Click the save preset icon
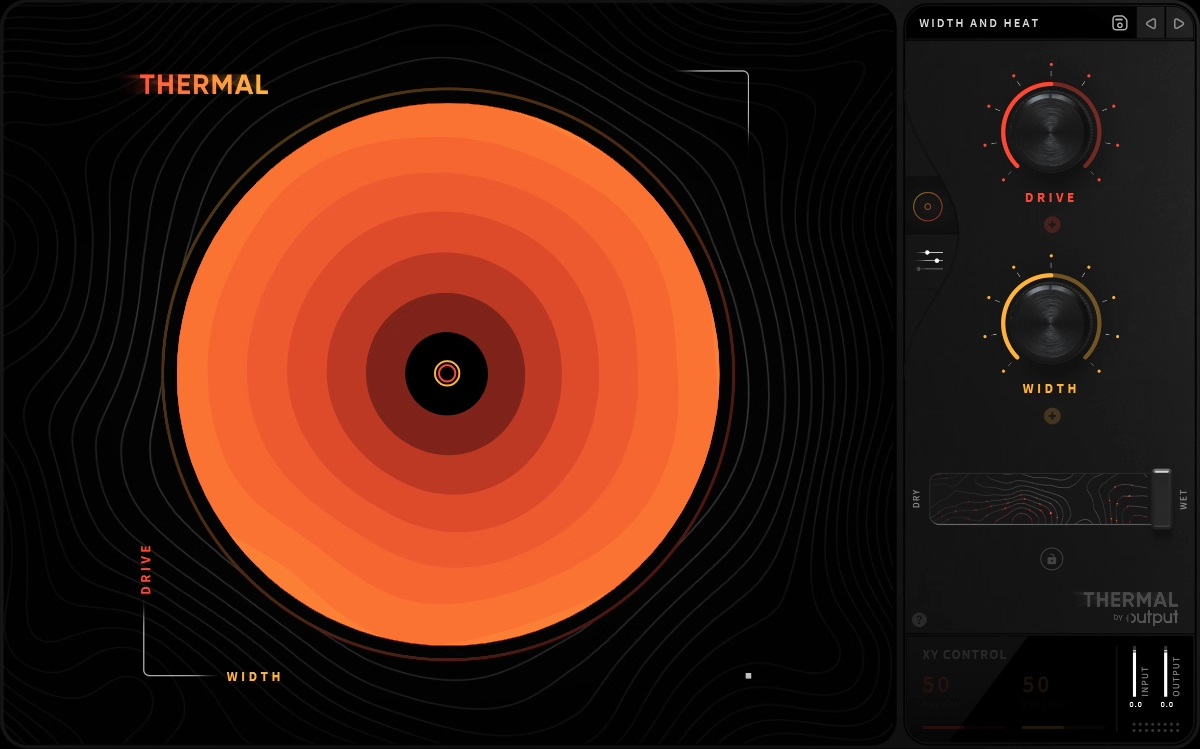This screenshot has height=749, width=1200. 1120,23
